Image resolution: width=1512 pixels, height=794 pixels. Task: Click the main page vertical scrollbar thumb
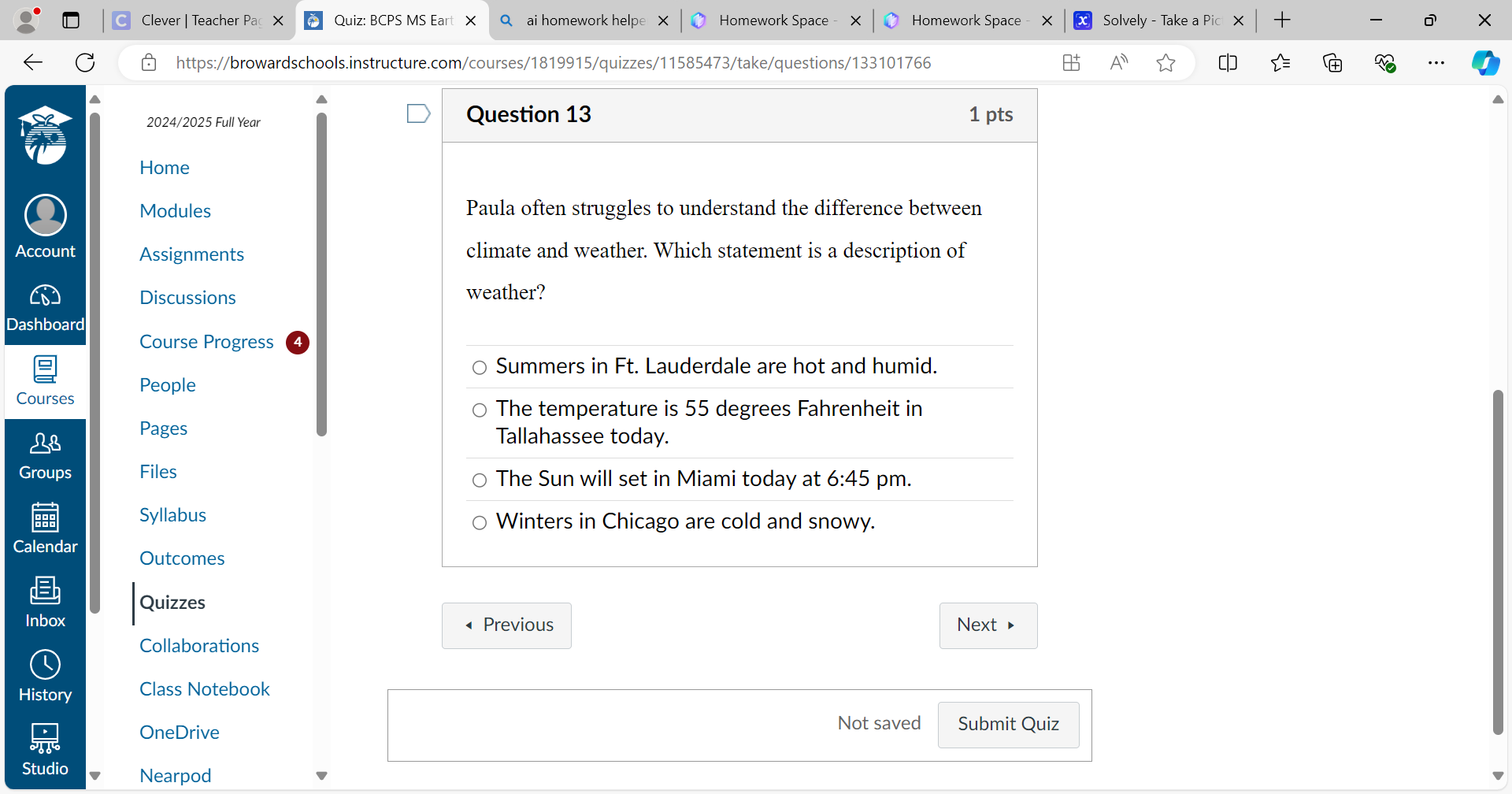click(x=1498, y=562)
